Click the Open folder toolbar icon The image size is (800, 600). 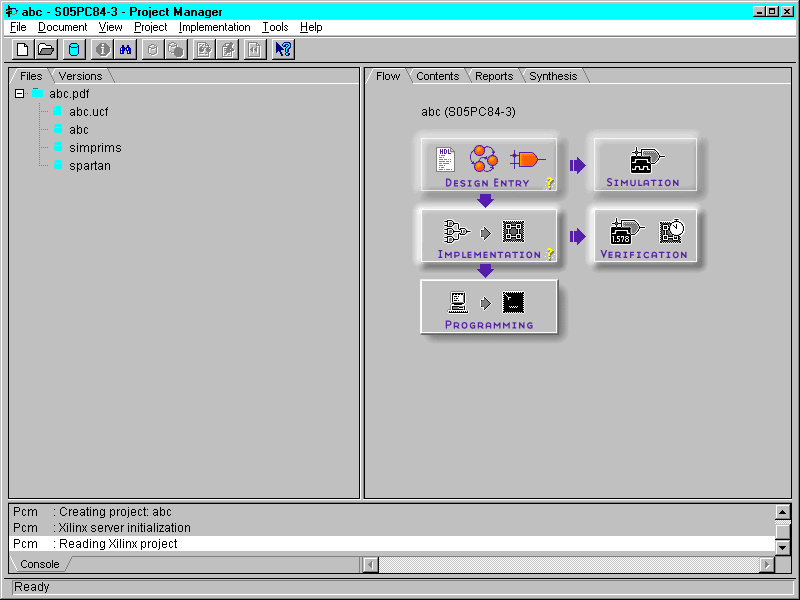[x=46, y=49]
